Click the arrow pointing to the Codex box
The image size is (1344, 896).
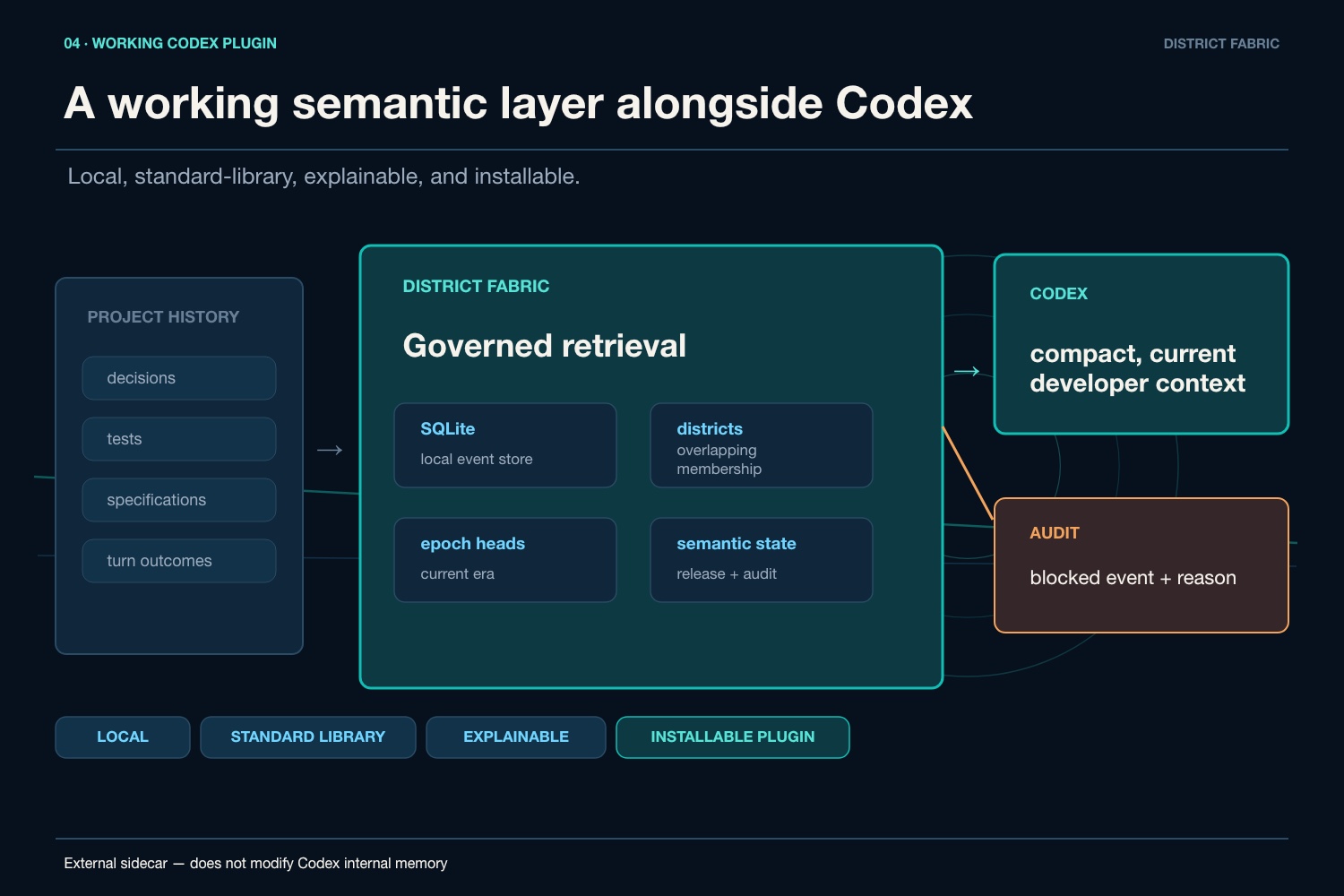967,371
